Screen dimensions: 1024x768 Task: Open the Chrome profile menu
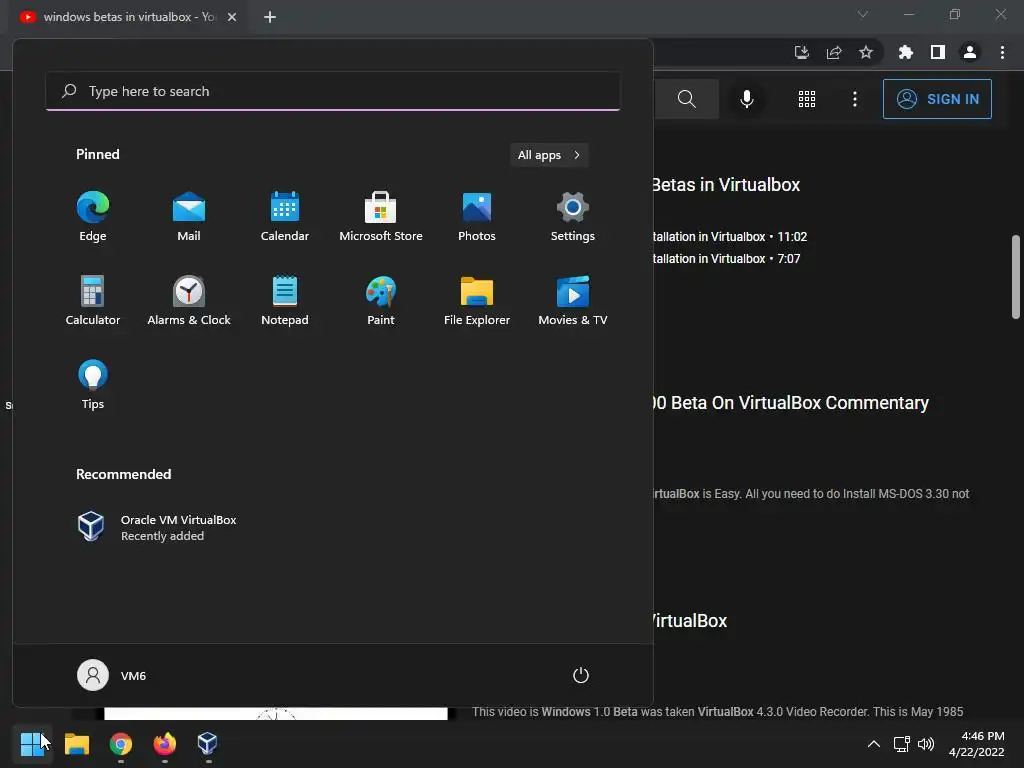point(970,52)
